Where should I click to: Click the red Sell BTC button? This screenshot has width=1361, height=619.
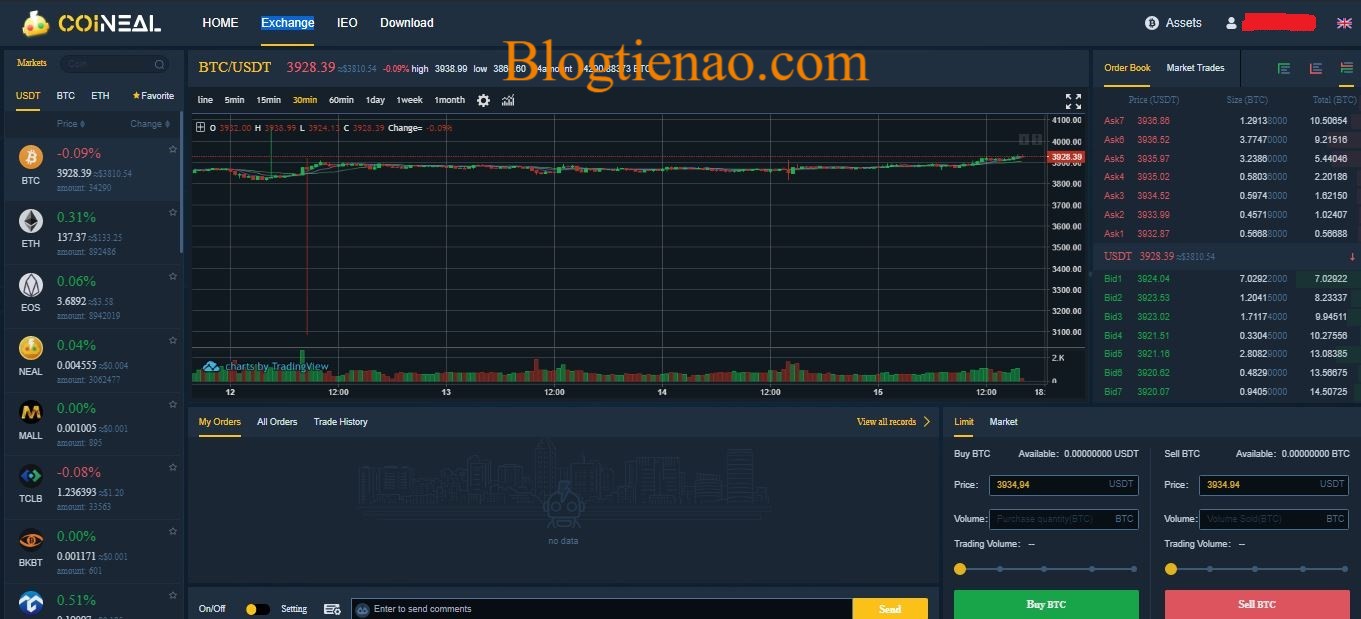point(1256,604)
